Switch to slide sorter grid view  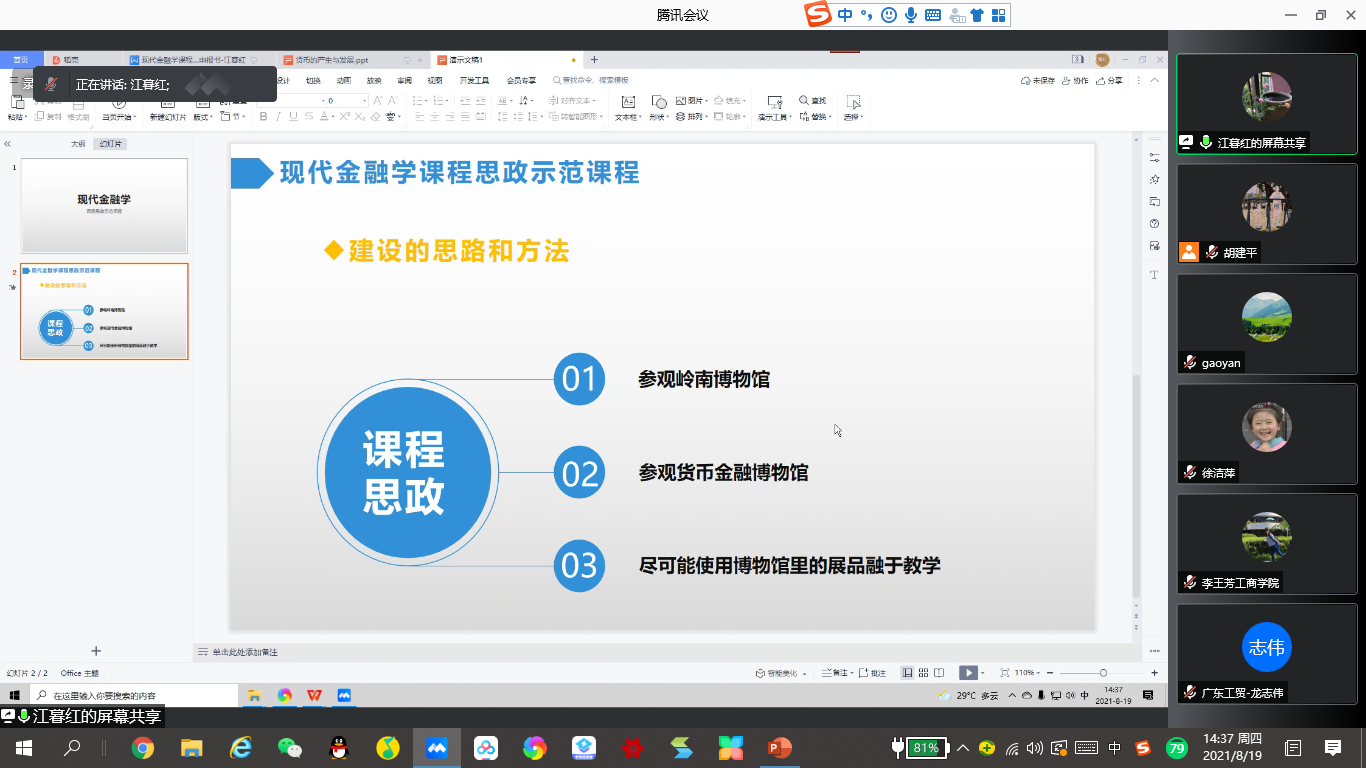point(924,673)
